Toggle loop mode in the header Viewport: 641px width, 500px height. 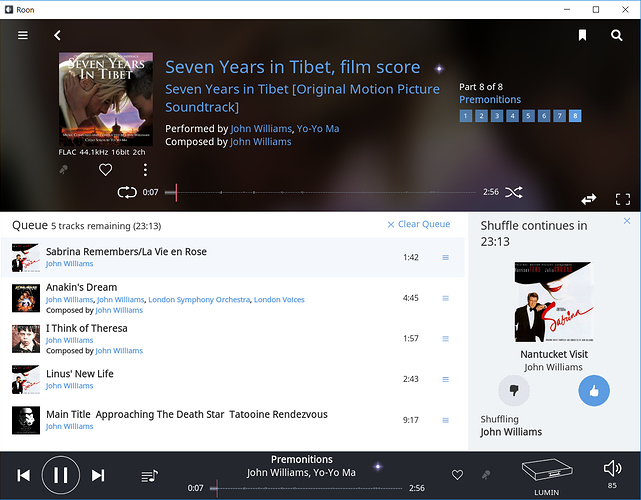(x=127, y=192)
